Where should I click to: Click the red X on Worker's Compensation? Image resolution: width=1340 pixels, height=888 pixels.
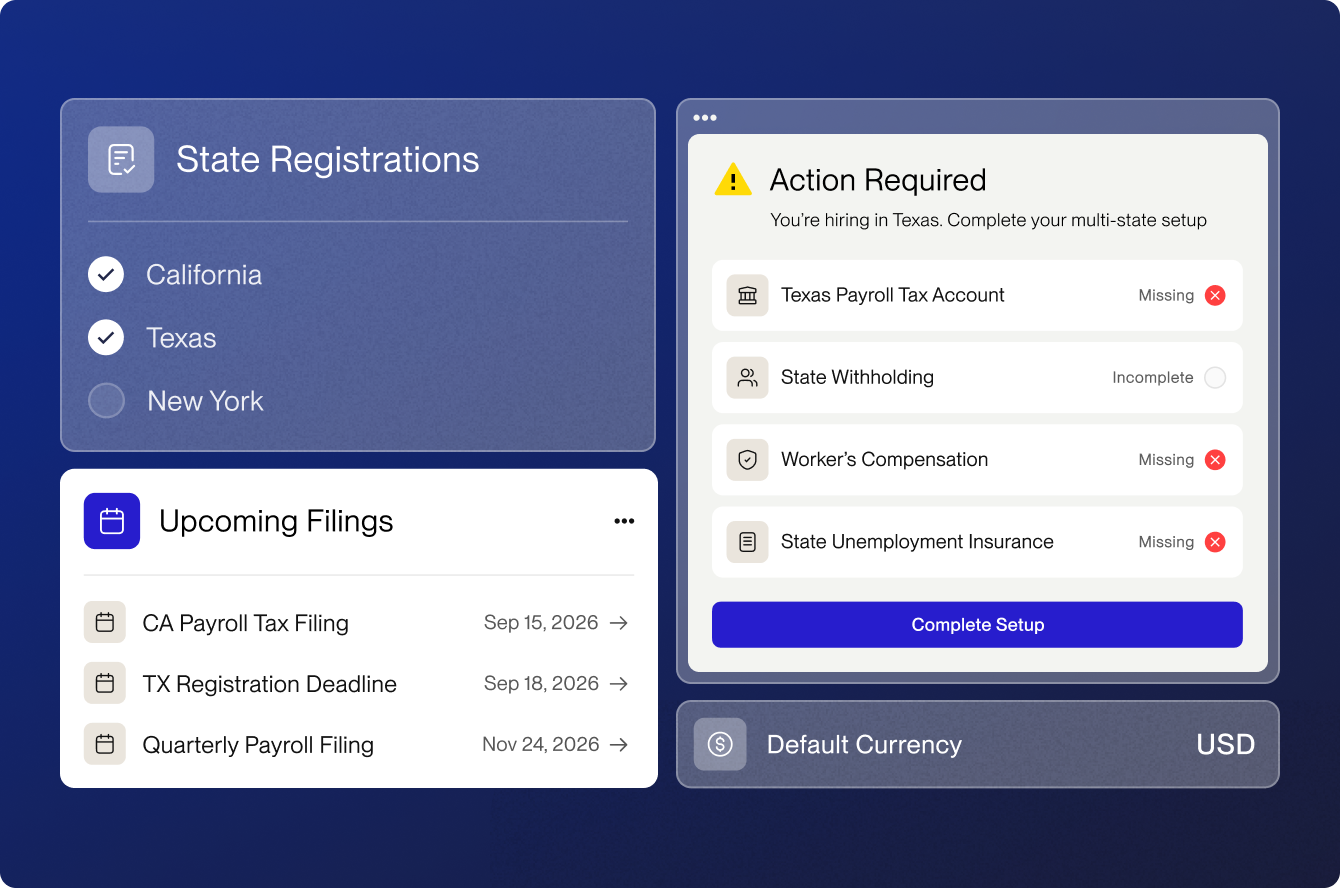pyautogui.click(x=1215, y=459)
